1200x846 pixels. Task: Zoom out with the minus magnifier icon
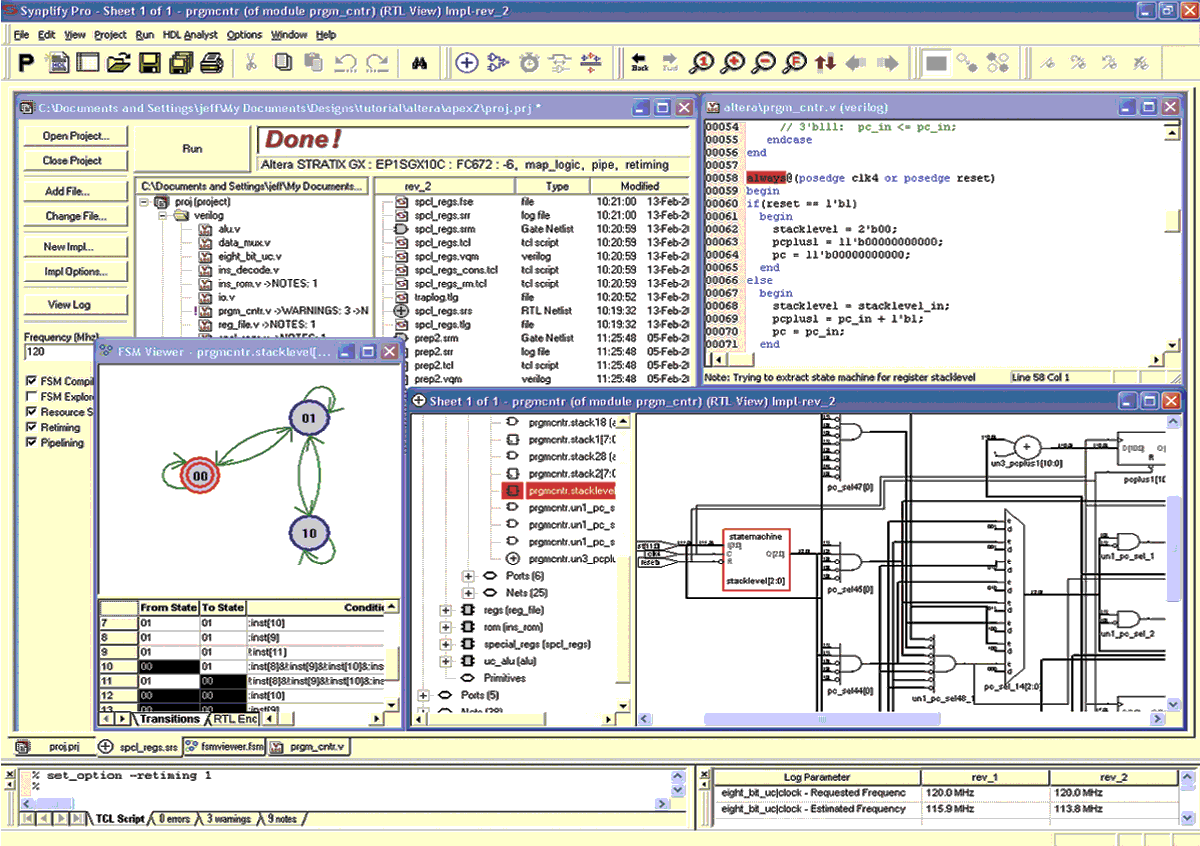click(x=764, y=63)
